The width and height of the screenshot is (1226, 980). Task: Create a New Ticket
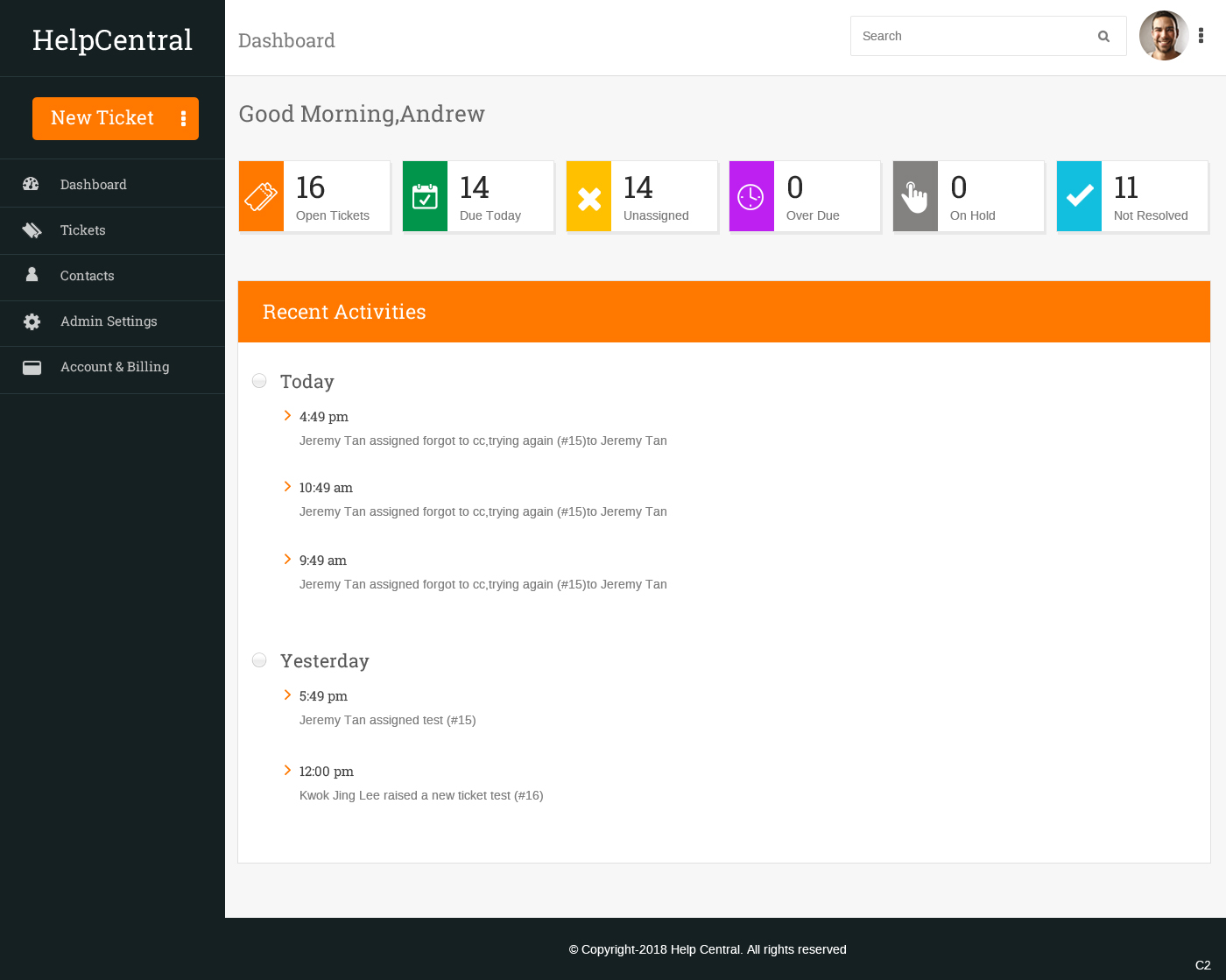102,118
